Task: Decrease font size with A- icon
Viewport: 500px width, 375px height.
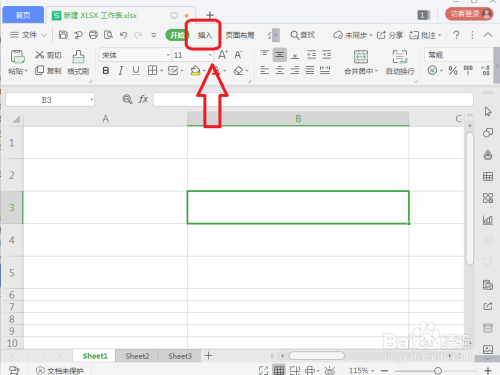Action: pos(238,55)
